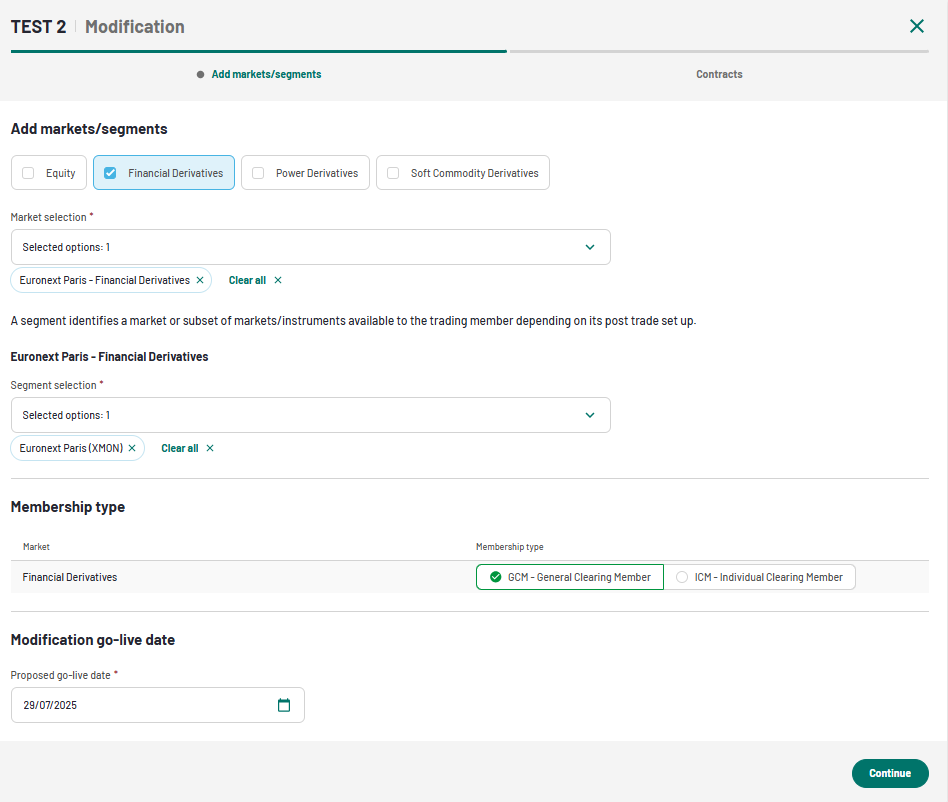
Task: Click Financial Derivatives cell in Membership table
Action: point(70,577)
